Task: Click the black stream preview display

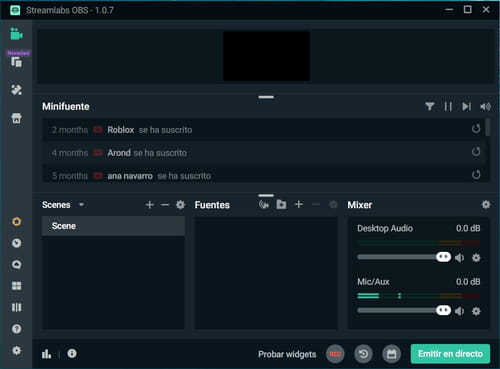Action: 266,56
